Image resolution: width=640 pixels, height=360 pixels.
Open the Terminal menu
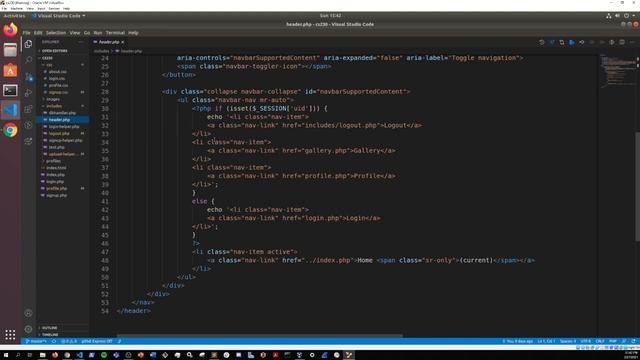click(115, 33)
